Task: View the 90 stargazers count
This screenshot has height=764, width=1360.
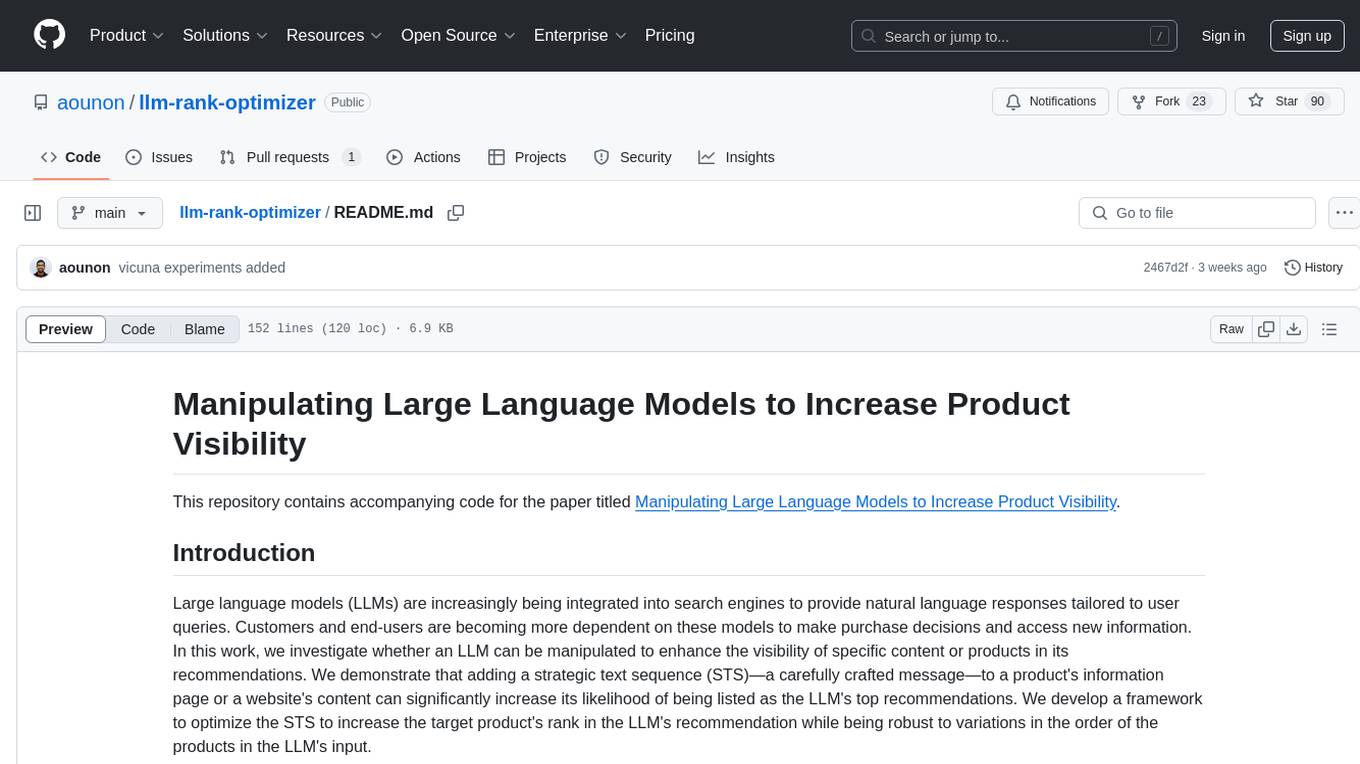Action: point(1317,102)
